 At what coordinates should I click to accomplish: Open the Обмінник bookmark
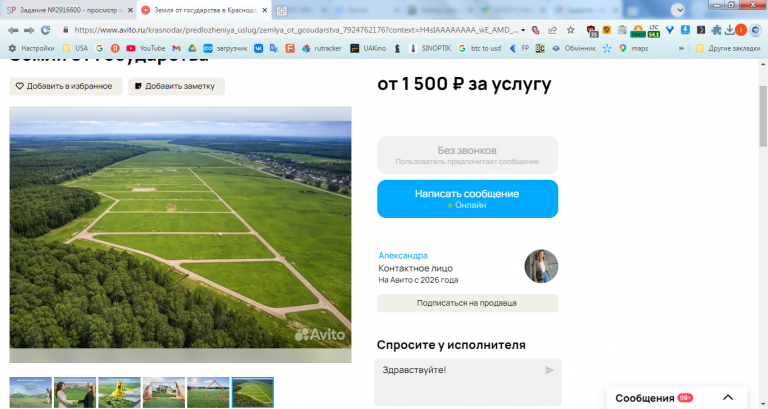tap(574, 48)
